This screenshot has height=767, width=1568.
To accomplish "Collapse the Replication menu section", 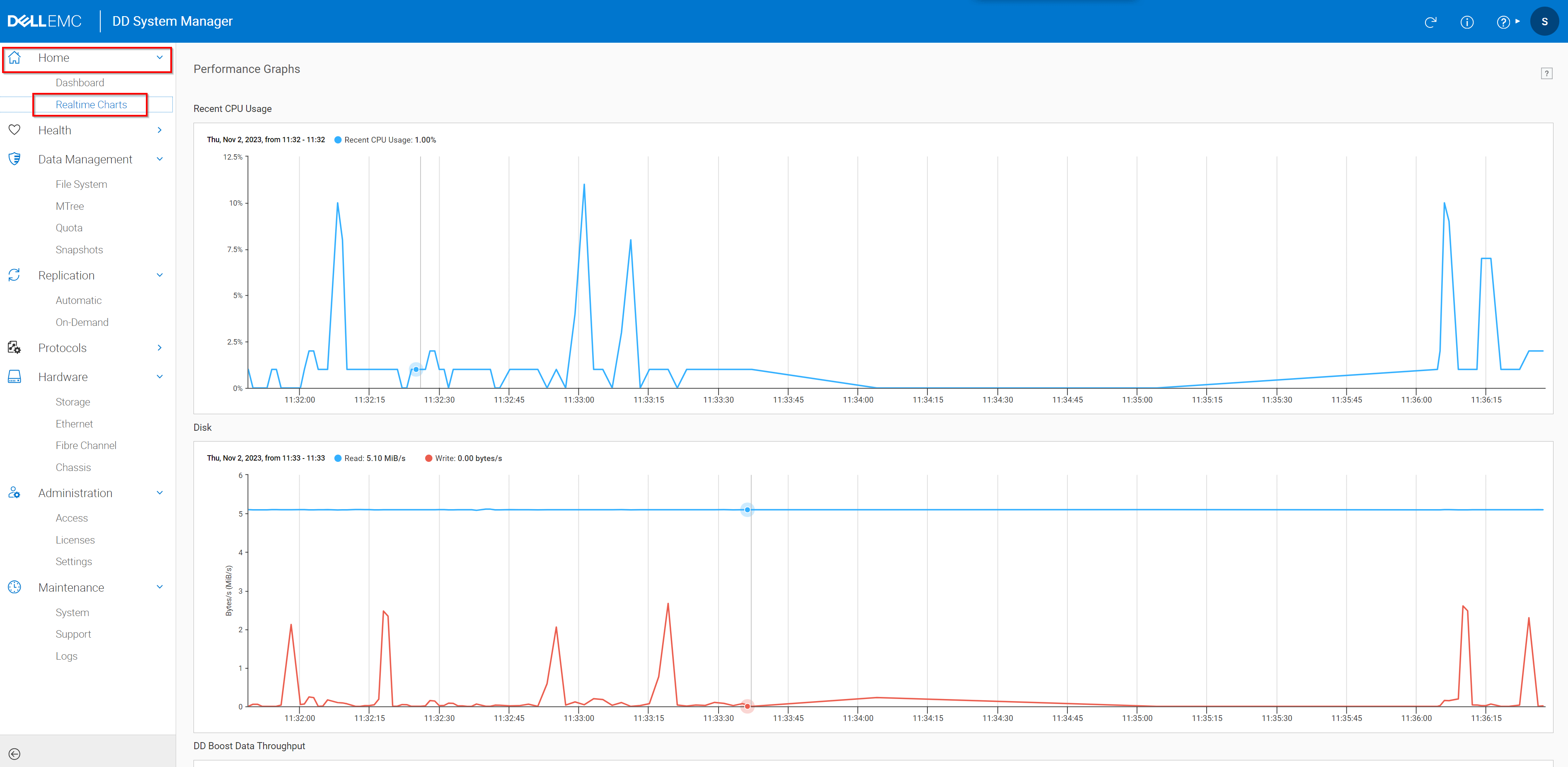I will point(160,275).
